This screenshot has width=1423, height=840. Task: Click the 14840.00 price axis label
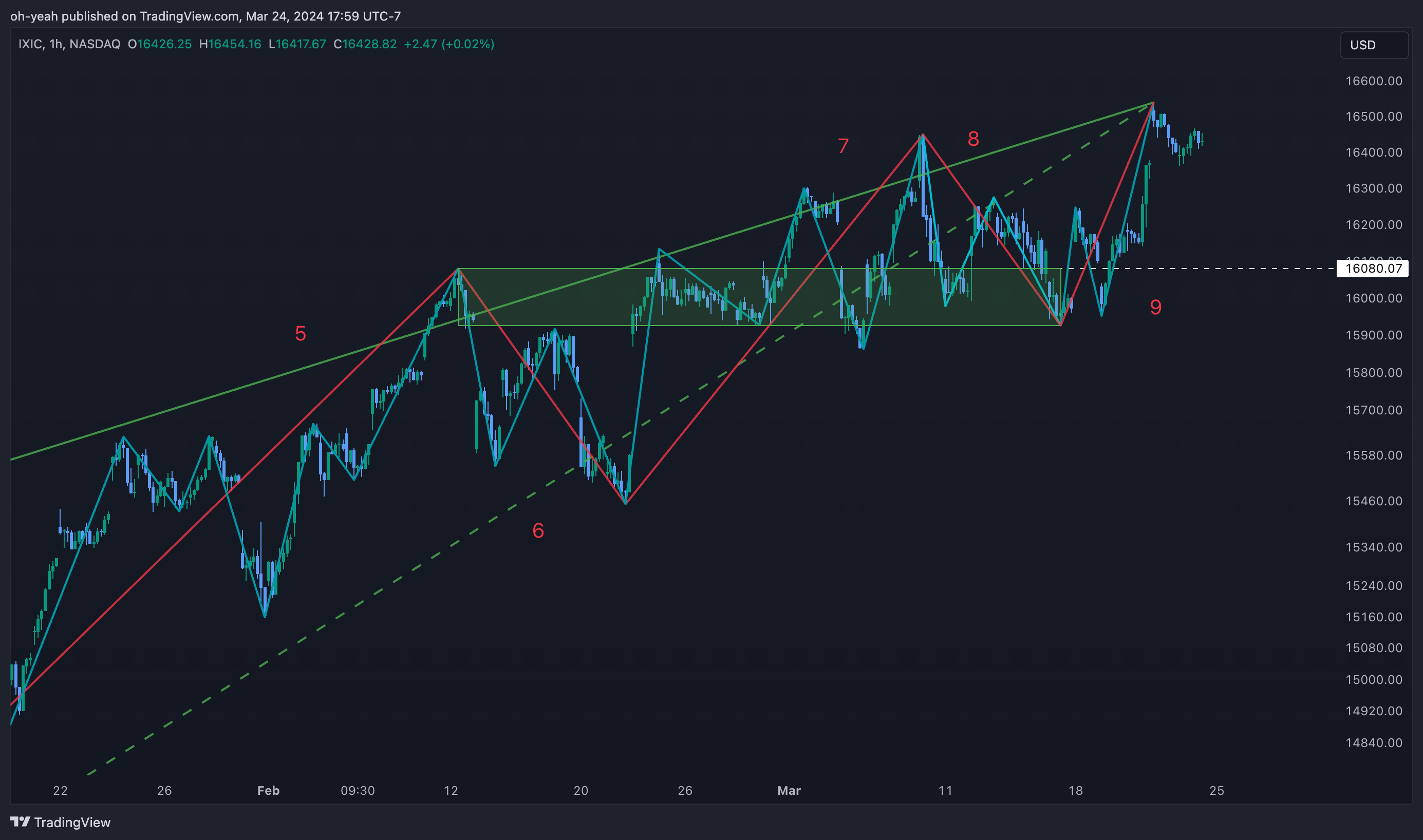[x=1373, y=742]
